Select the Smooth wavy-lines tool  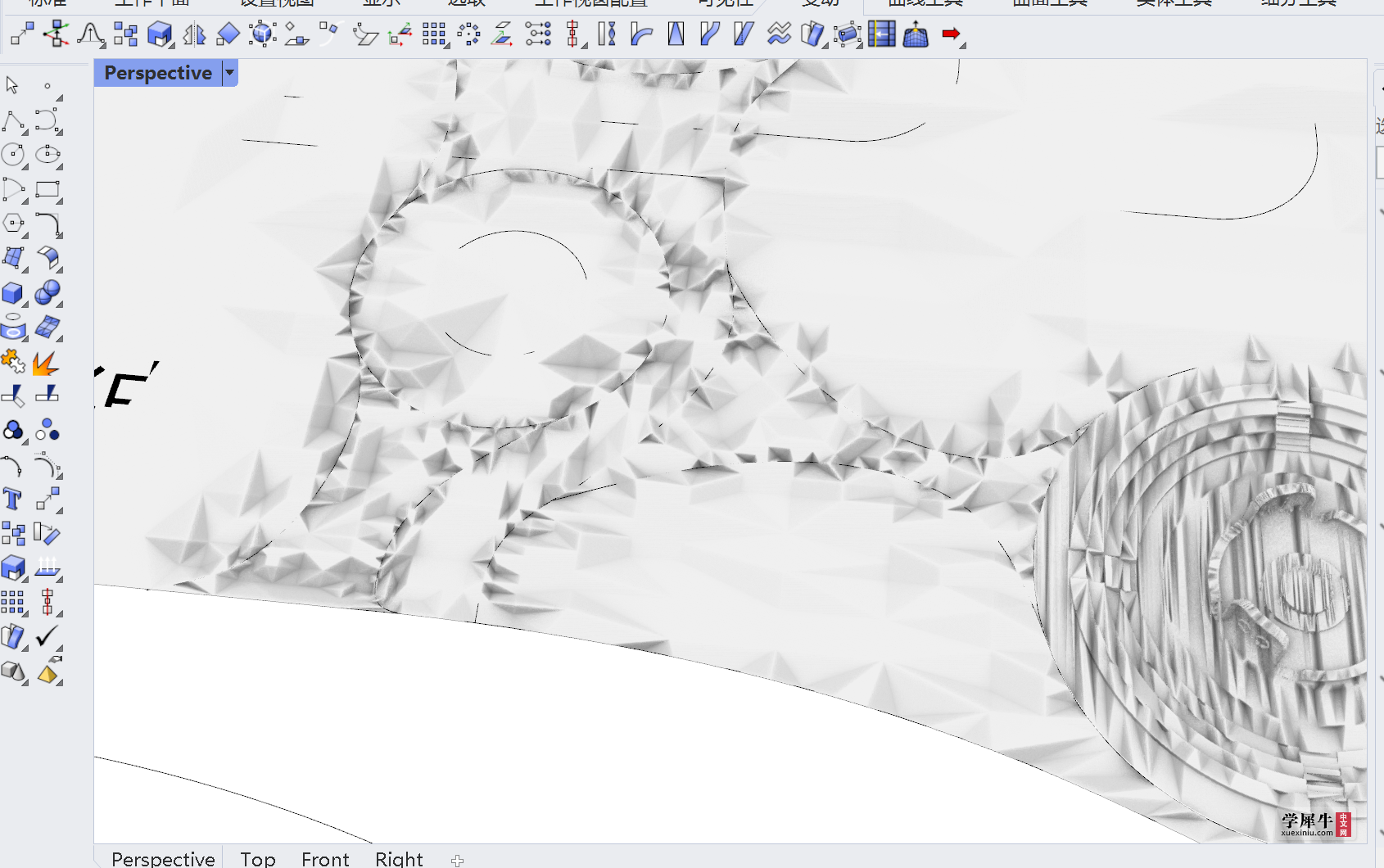click(778, 34)
